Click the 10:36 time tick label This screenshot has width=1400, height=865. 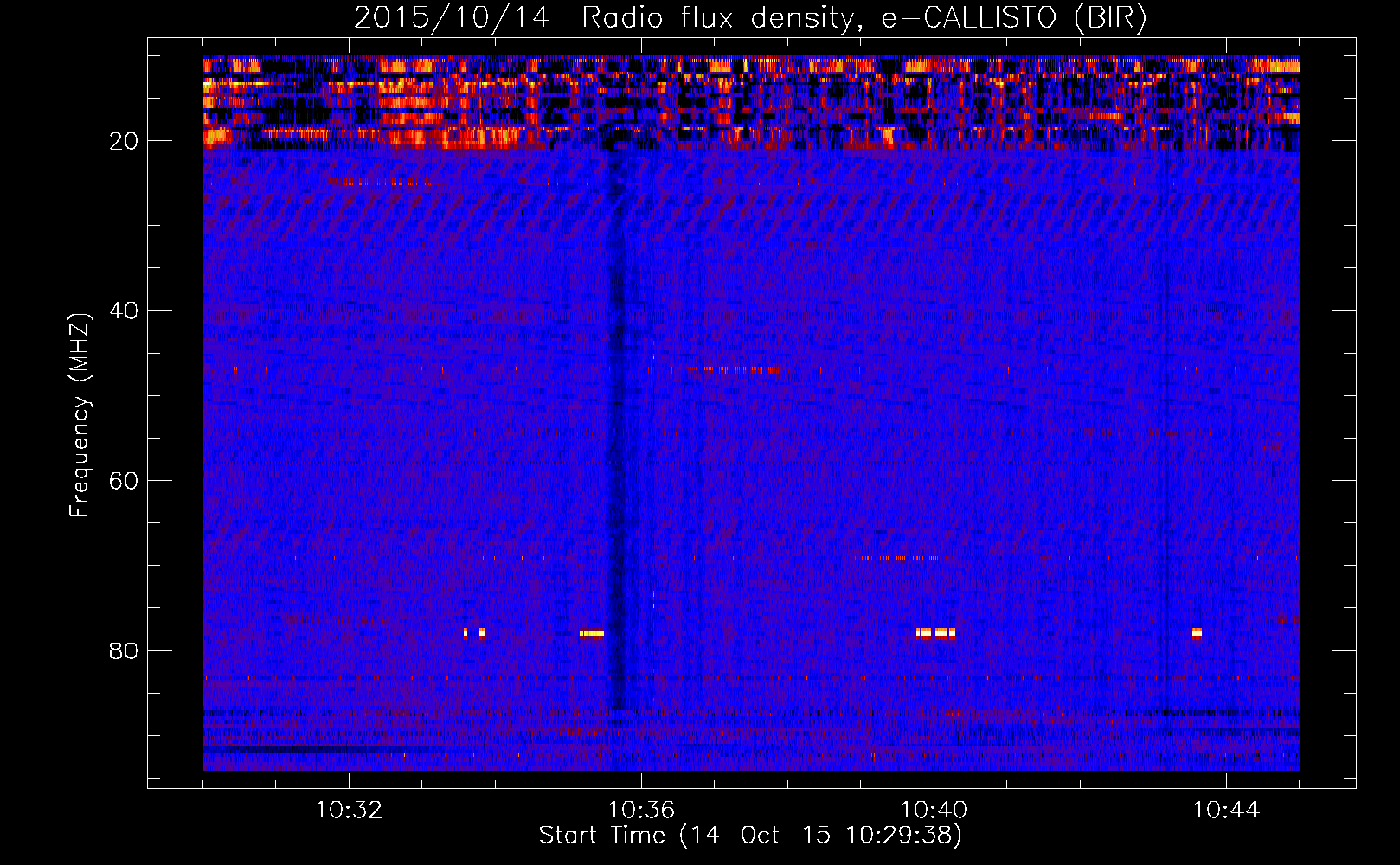click(641, 811)
